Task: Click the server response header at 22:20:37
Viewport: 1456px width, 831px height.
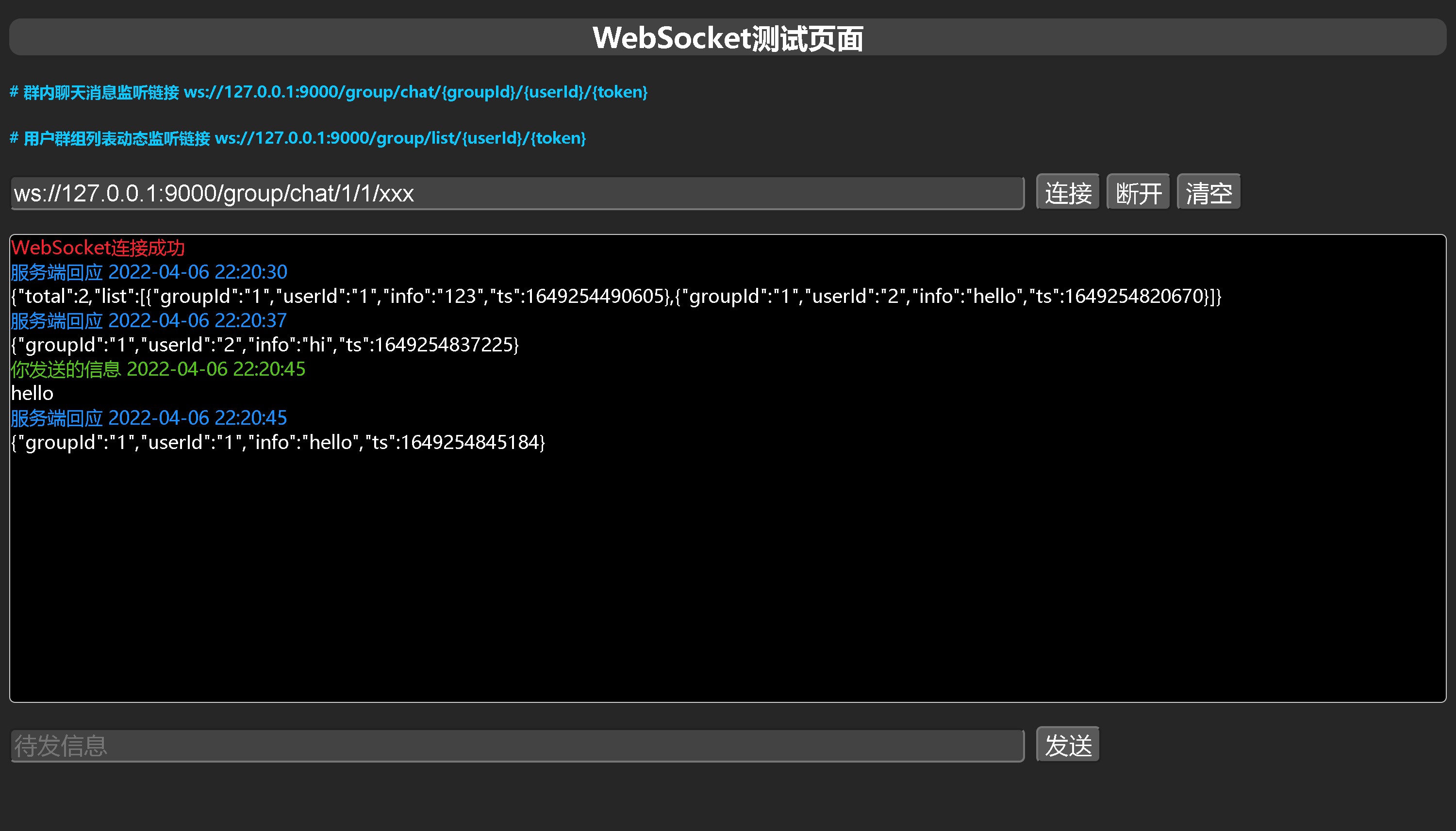Action: [149, 321]
